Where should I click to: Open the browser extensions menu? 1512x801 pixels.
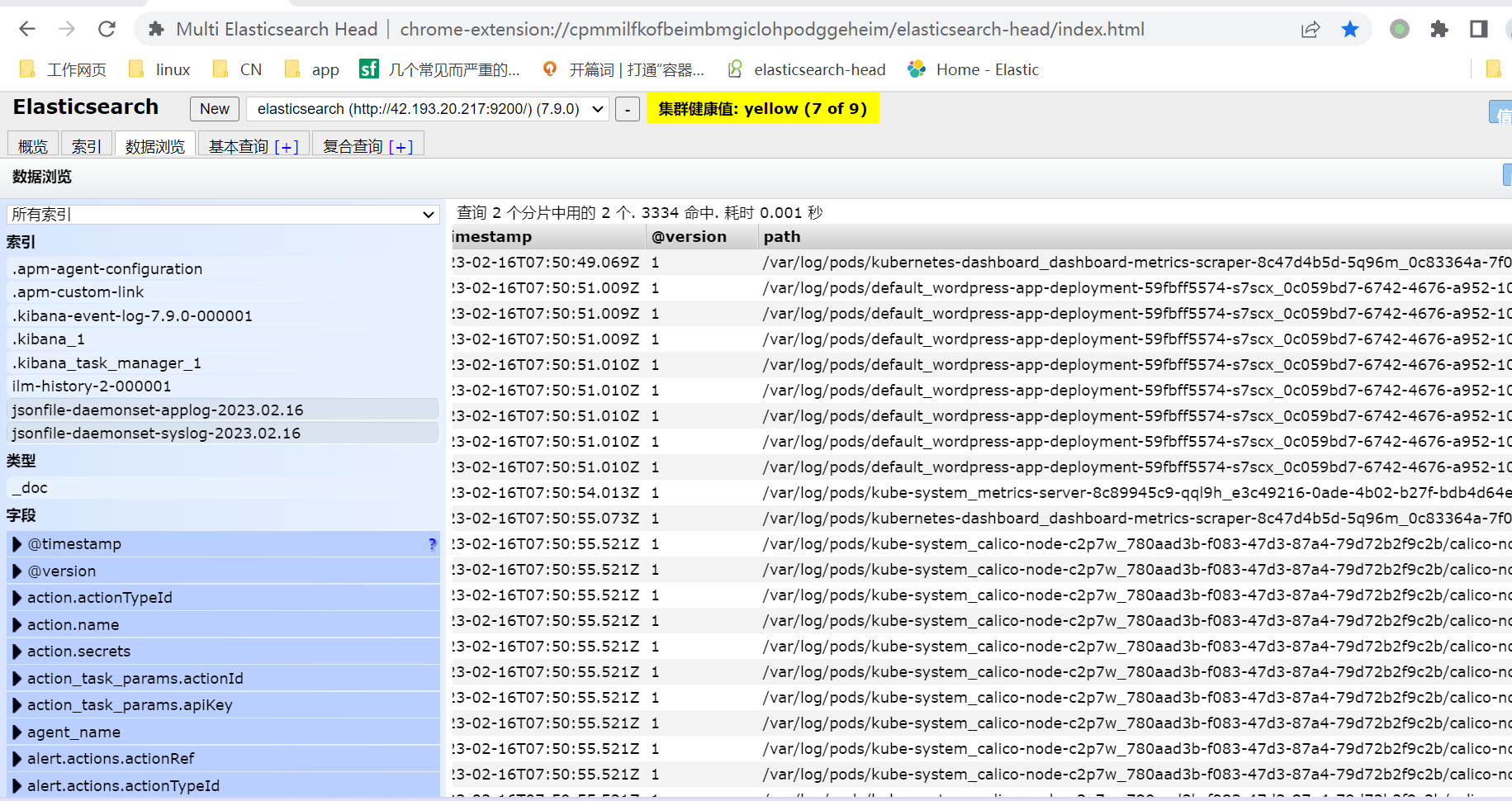[1439, 30]
